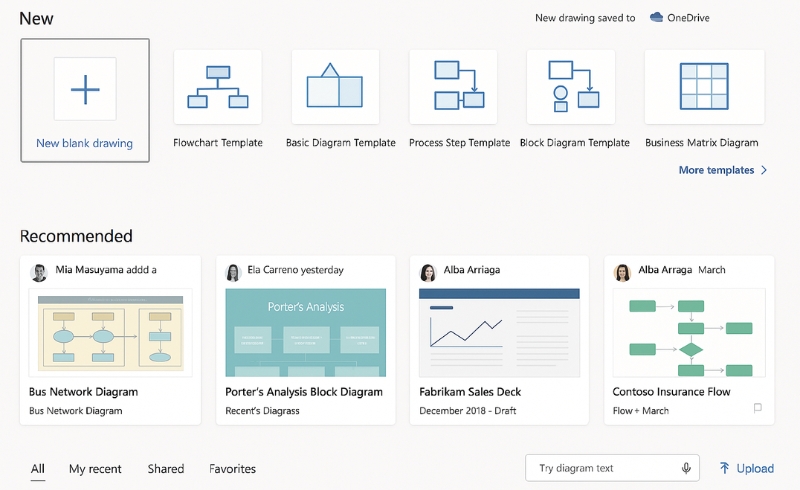
Task: Click New drawing saved to text
Action: pyautogui.click(x=585, y=18)
